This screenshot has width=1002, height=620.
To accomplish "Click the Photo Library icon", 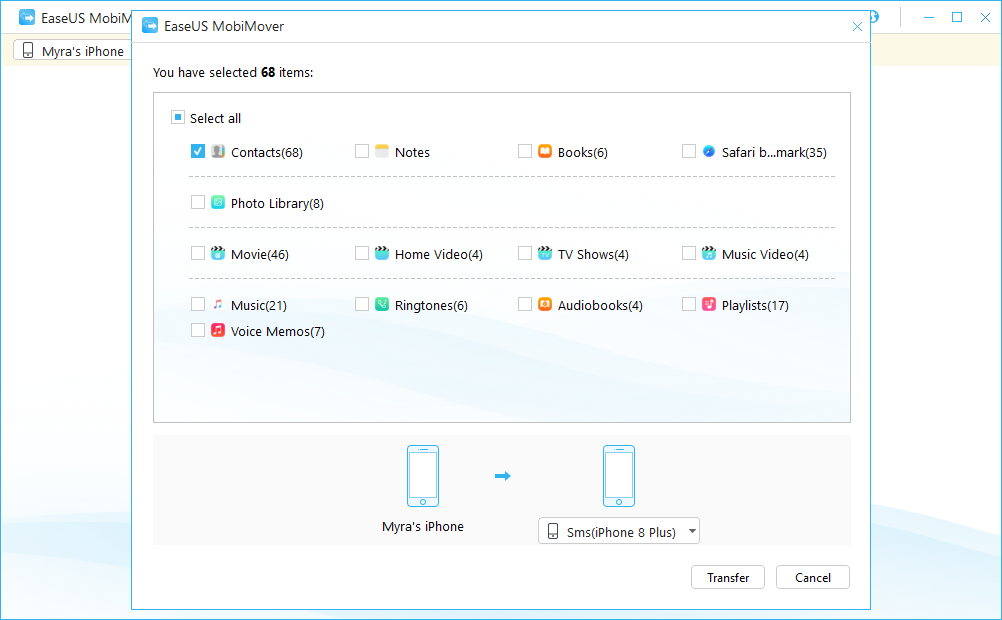I will coord(218,203).
